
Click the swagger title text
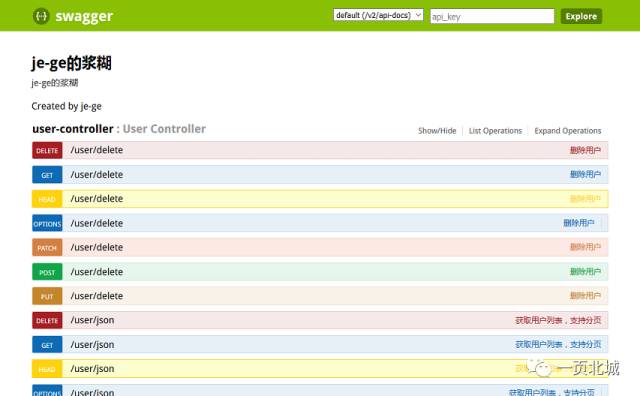tap(84, 16)
